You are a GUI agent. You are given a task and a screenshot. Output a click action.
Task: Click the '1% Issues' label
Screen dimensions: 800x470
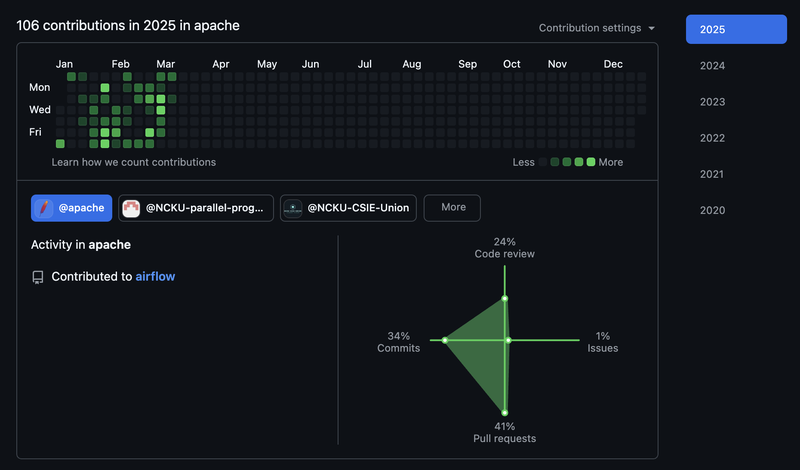603,342
